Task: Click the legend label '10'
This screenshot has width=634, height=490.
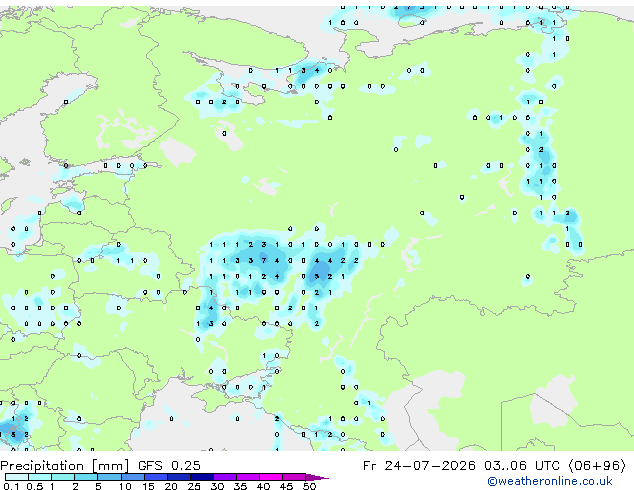Action: [x=125, y=486]
